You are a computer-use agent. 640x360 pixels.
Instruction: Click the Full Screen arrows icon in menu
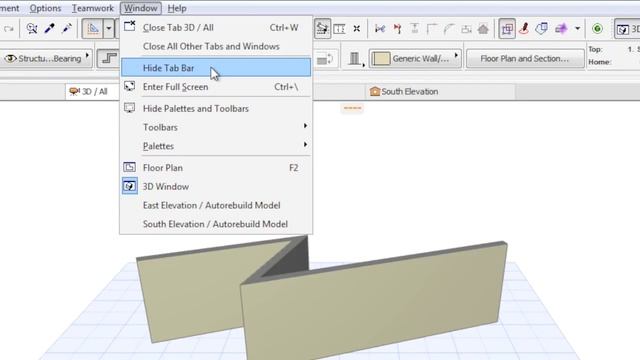point(129,86)
